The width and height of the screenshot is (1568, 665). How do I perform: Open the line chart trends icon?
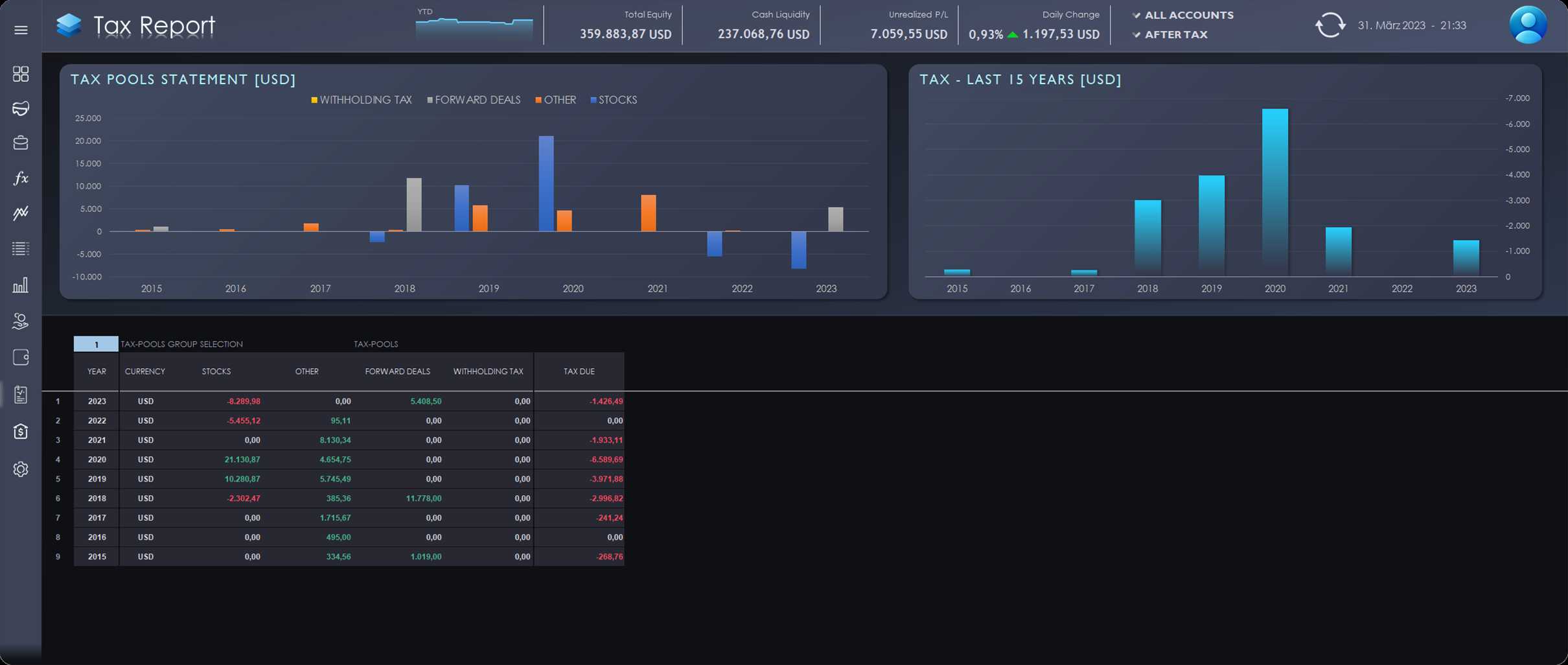[x=21, y=213]
